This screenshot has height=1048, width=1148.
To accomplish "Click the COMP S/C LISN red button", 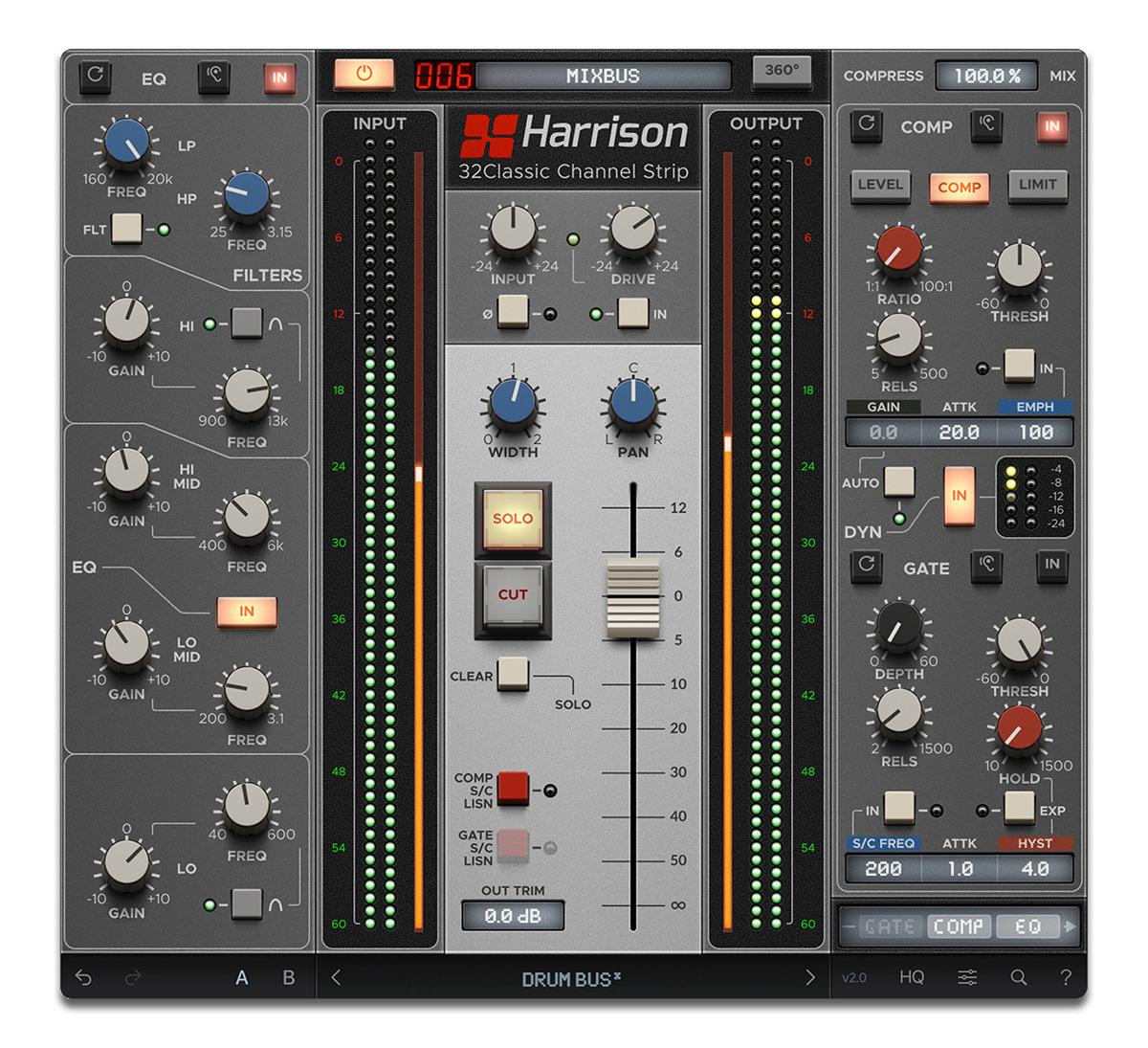I will tap(513, 788).
